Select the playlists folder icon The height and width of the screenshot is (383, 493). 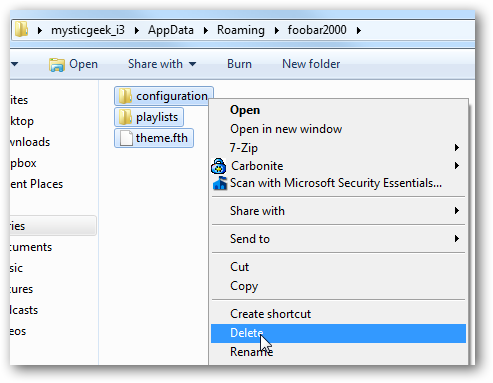point(125,117)
